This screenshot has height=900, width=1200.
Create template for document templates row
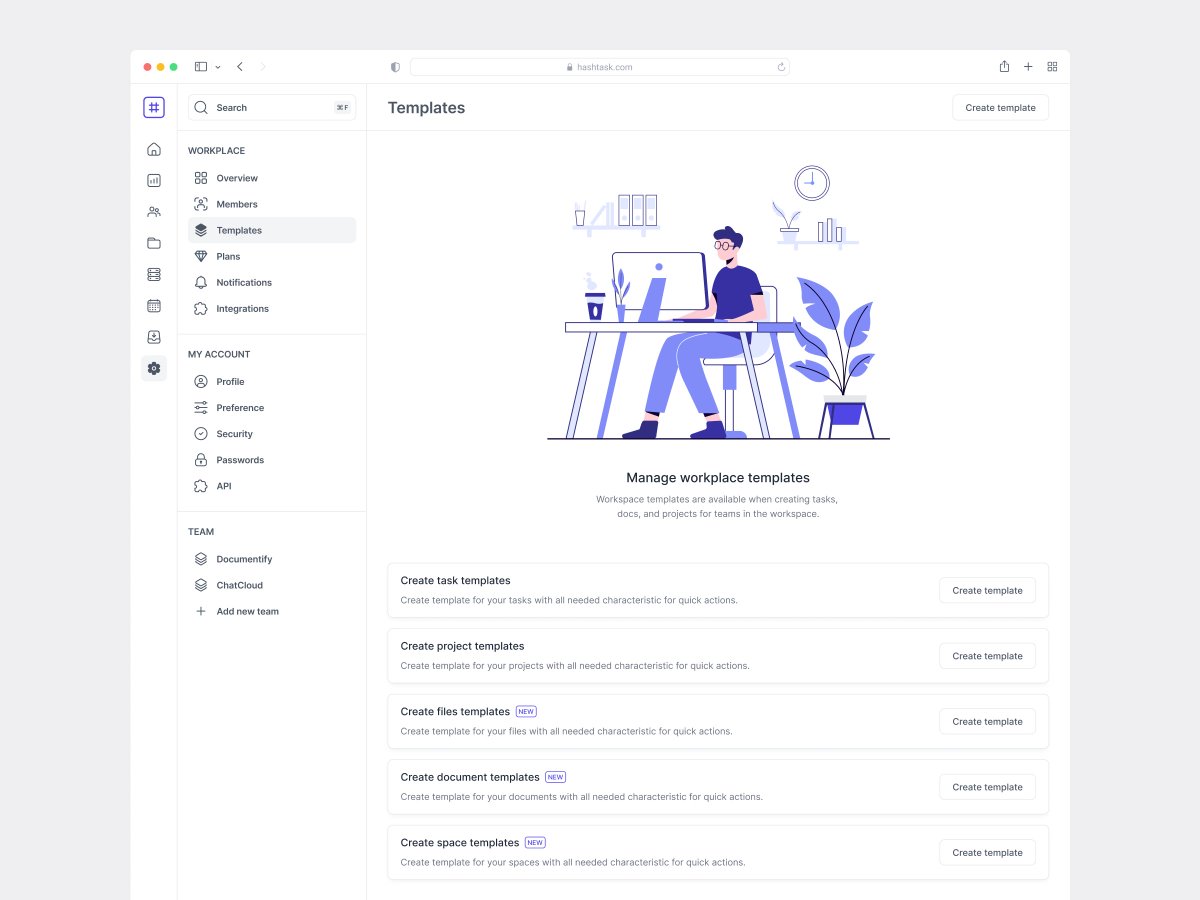coord(987,787)
